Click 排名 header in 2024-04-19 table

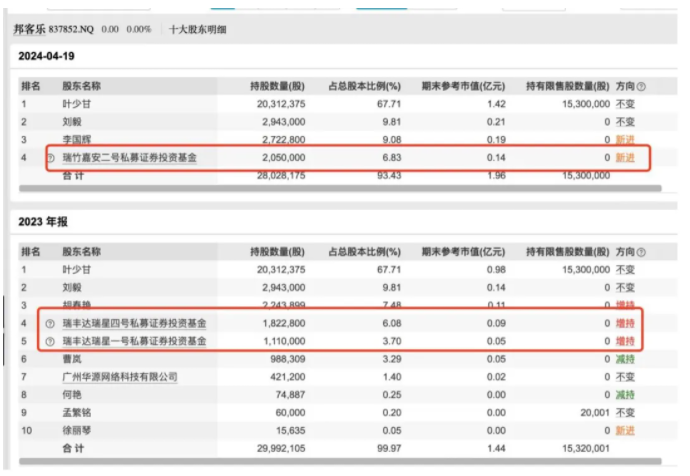[x=30, y=86]
